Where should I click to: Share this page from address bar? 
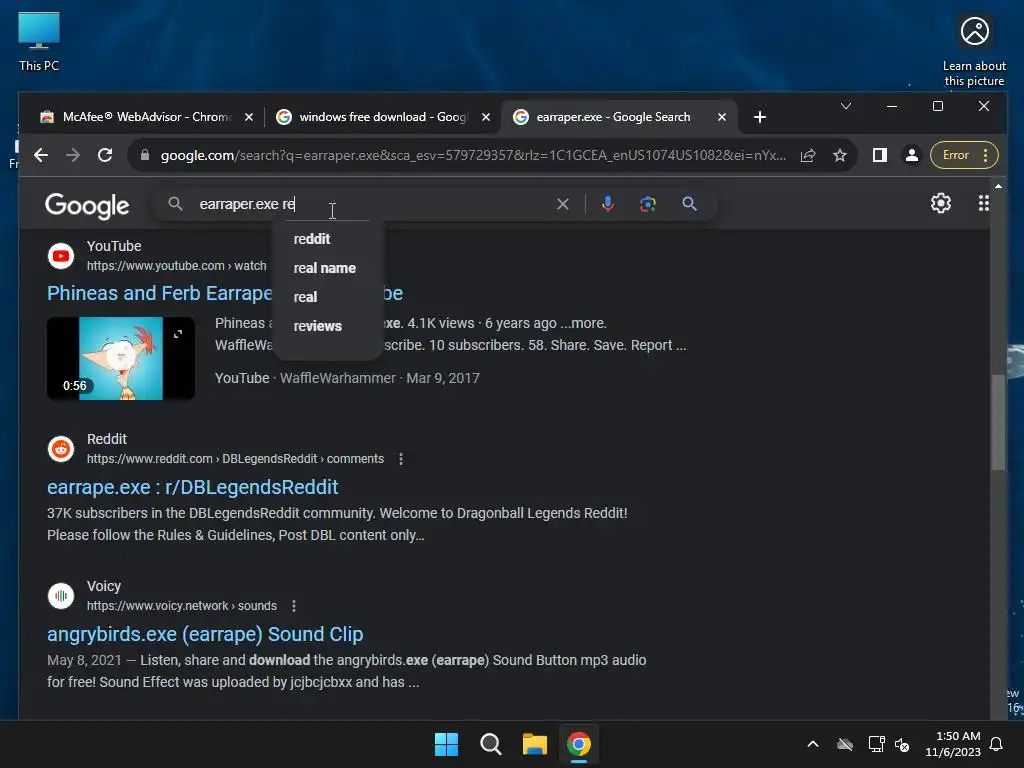tap(808, 155)
